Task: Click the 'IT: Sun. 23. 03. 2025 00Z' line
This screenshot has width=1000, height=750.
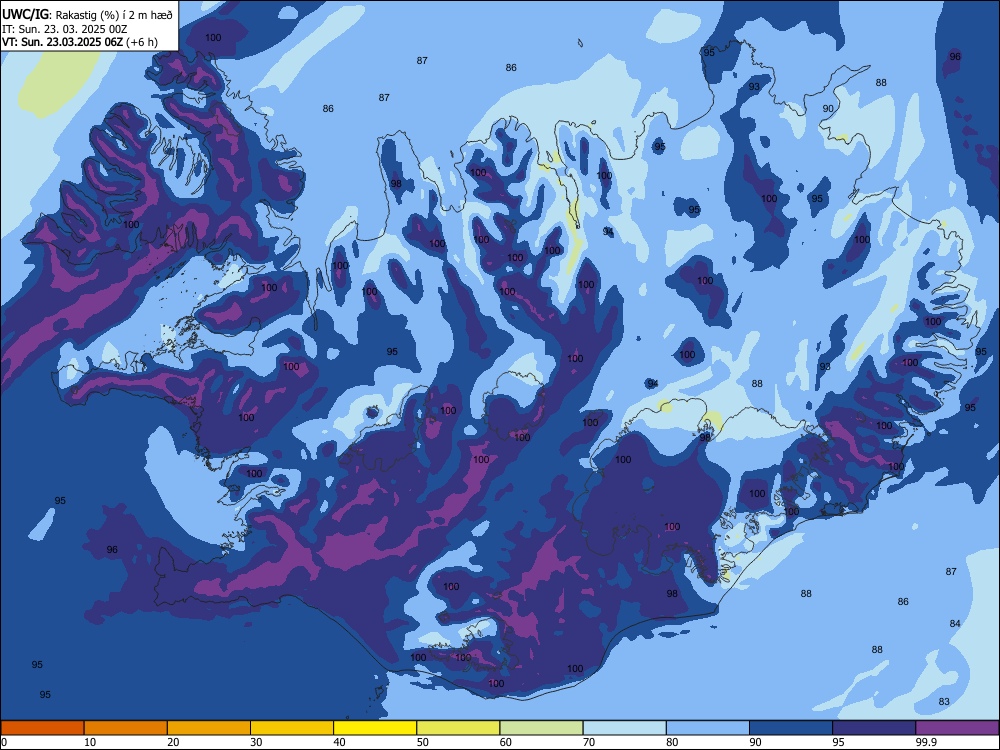Action: coord(65,29)
